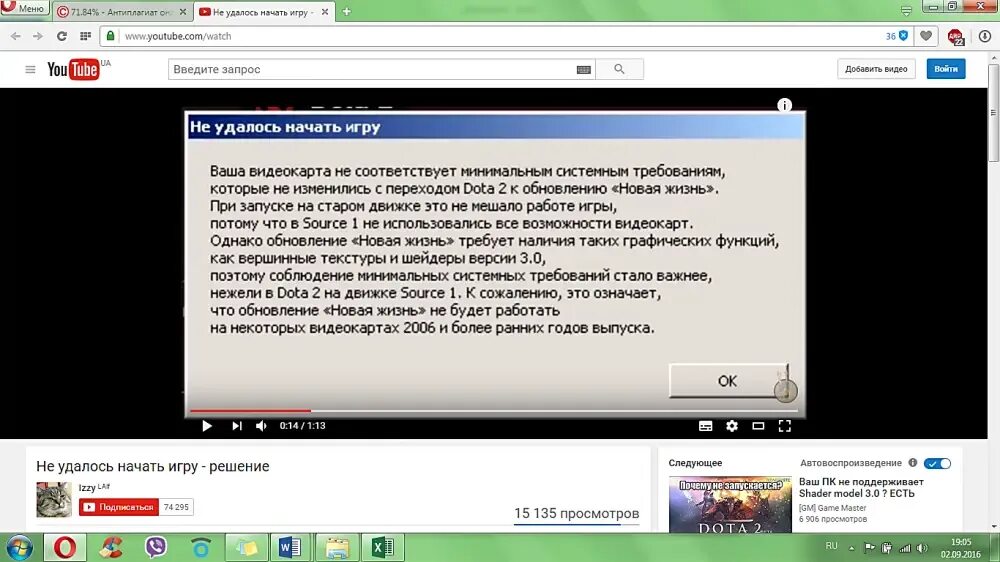Image resolution: width=1000 pixels, height=562 pixels.
Task: Seek on the video progress bar
Action: click(495, 411)
